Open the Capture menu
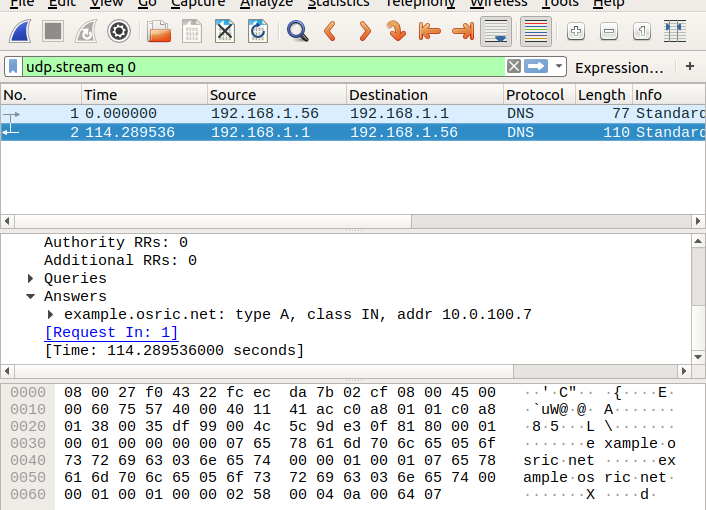Viewport: 706px width, 510px height. 198,3
